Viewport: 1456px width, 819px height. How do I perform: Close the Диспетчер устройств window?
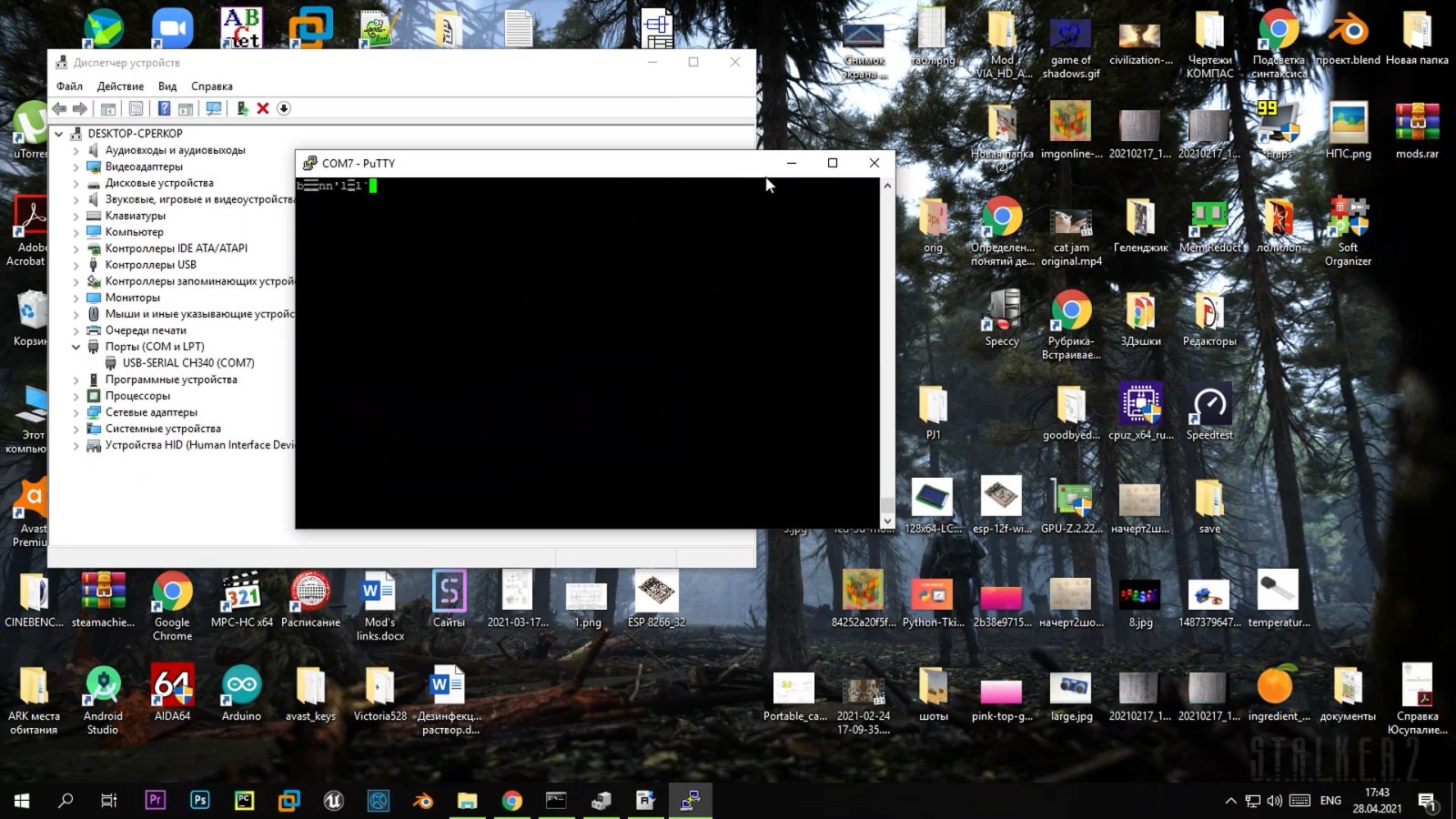734,62
